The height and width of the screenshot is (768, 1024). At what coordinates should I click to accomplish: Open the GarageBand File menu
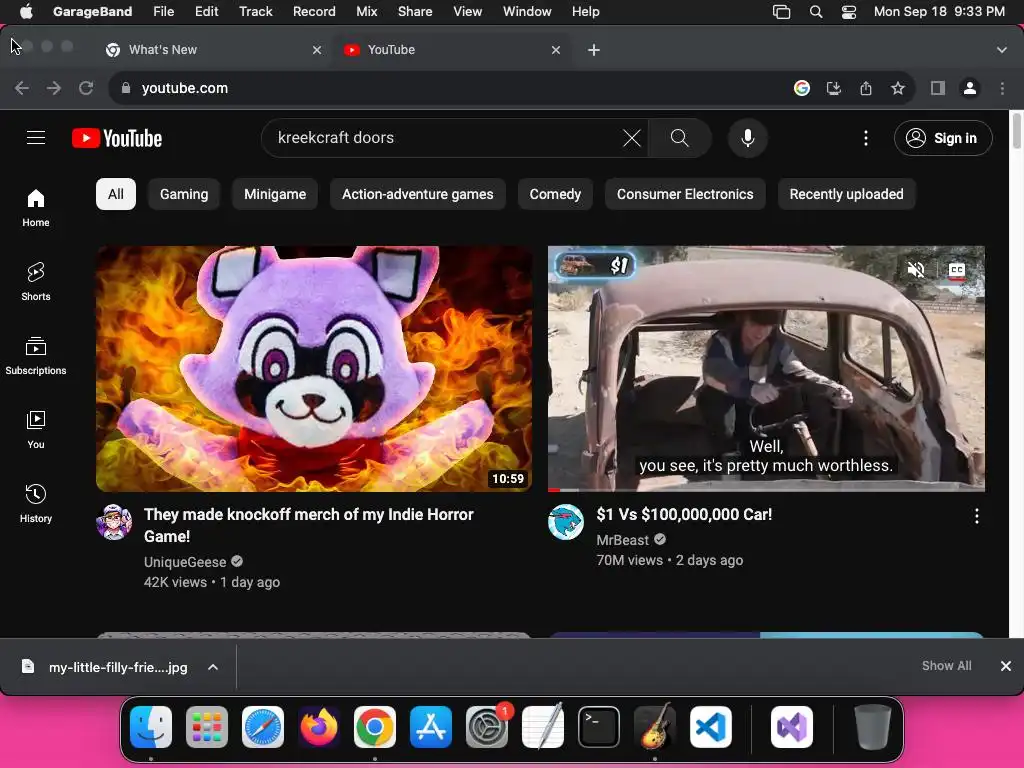163,11
